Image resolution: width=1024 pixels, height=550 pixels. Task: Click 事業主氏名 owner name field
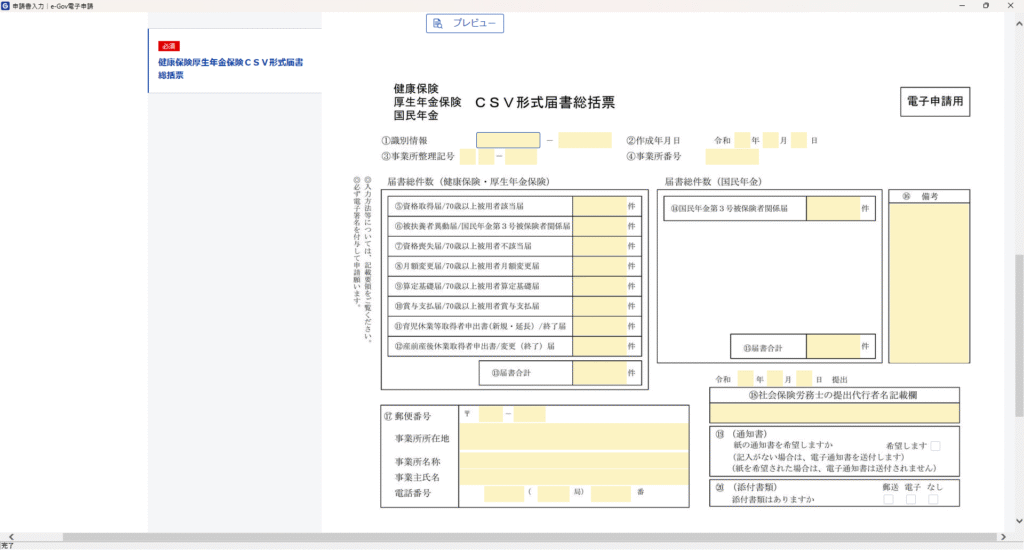pos(573,477)
